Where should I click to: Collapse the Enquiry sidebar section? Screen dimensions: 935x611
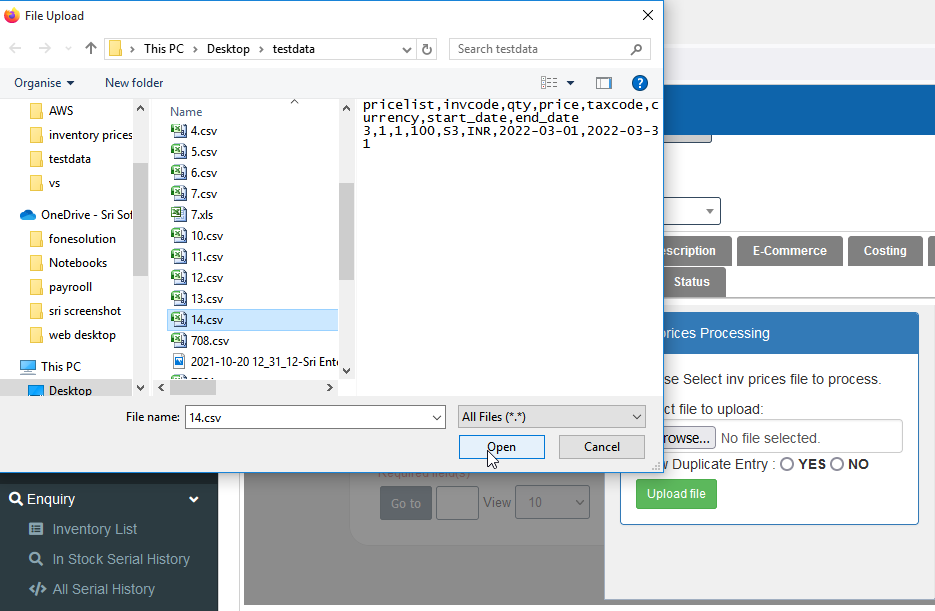pos(193,499)
